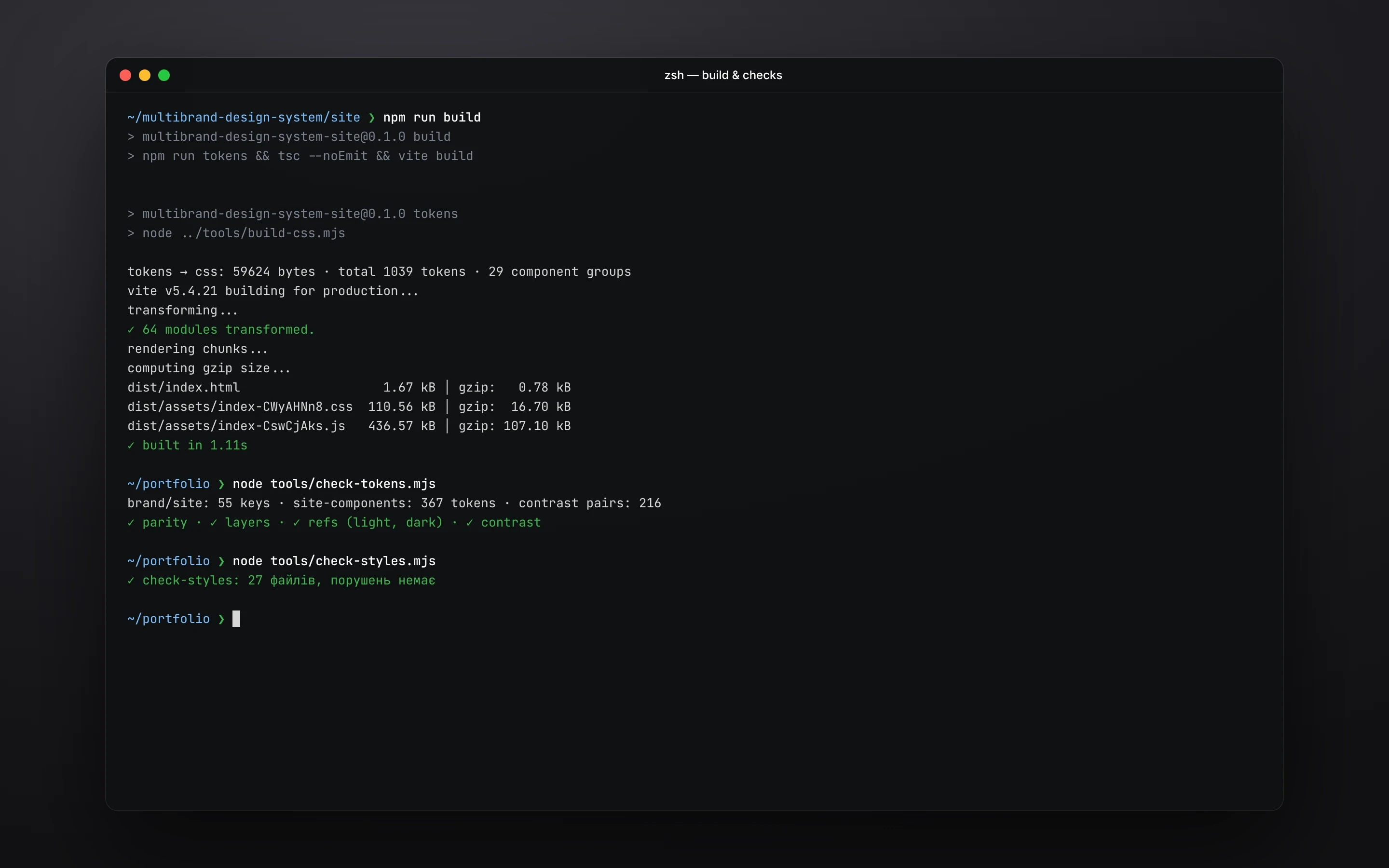Click the 'dist/index.html' file name
1389x868 pixels.
click(x=184, y=388)
